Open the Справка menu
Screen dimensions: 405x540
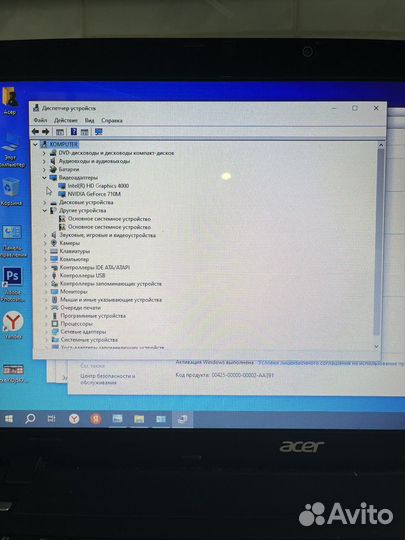(x=112, y=121)
